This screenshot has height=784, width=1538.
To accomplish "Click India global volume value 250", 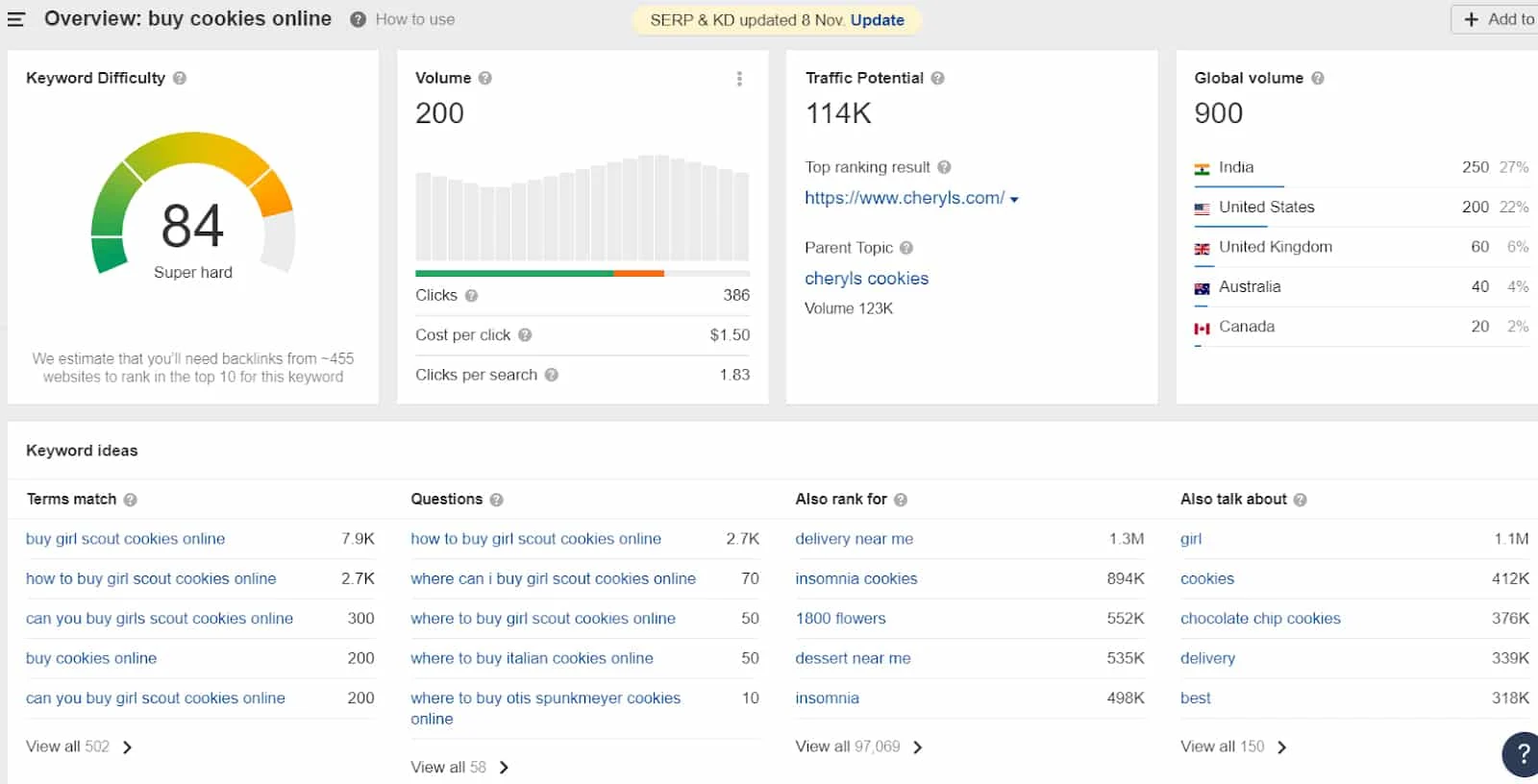I will click(1476, 167).
